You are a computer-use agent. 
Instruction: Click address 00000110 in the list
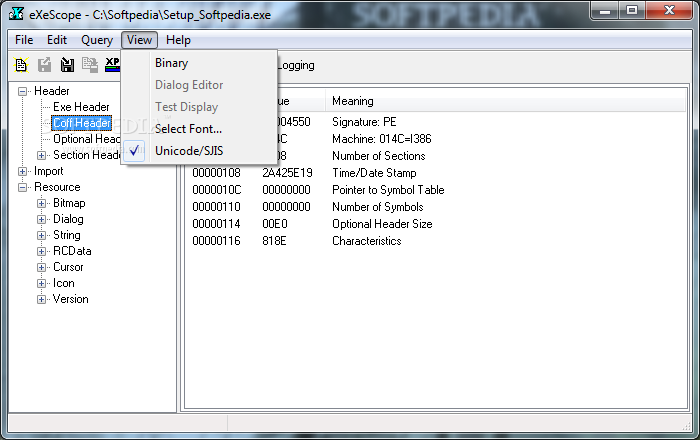[217, 207]
